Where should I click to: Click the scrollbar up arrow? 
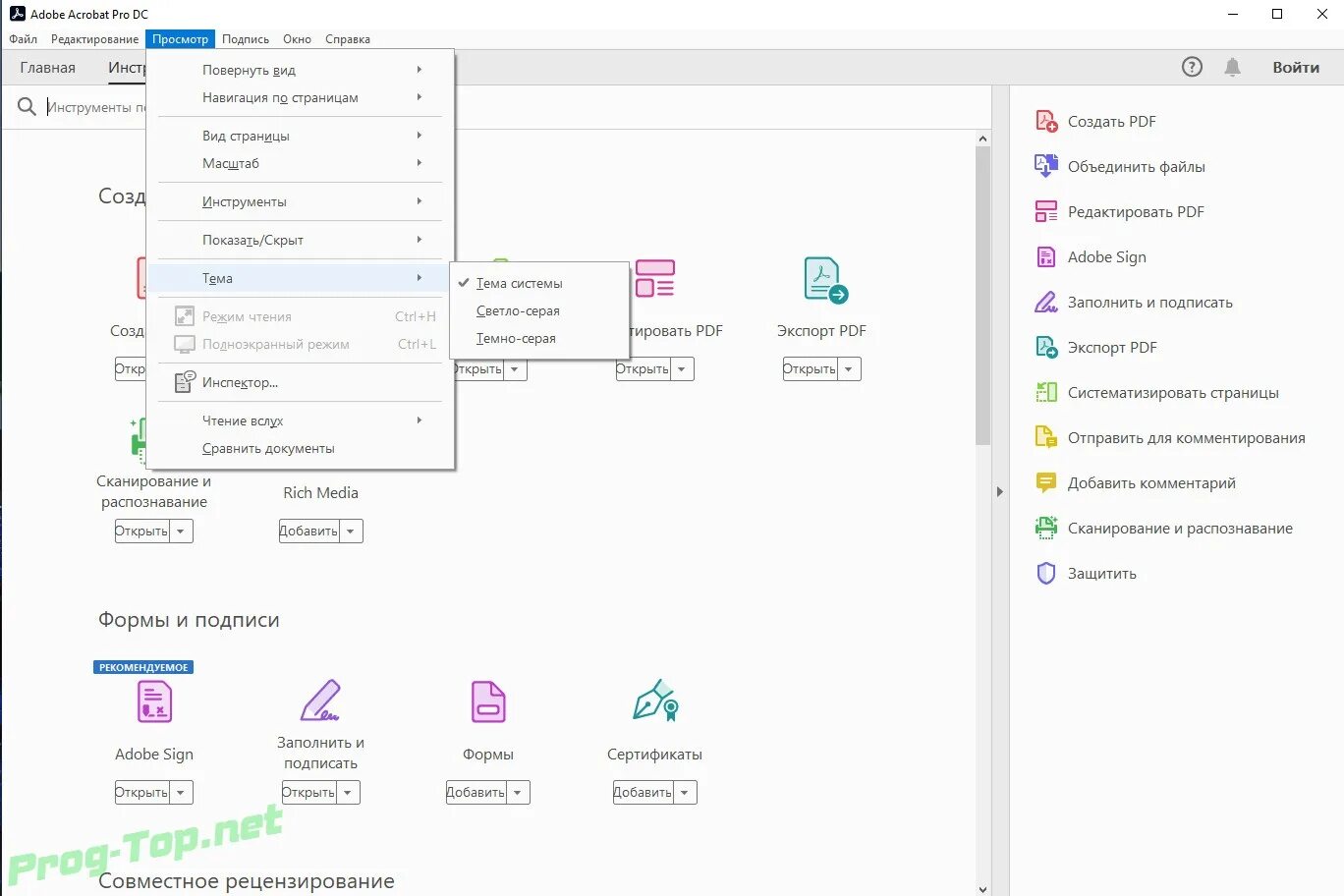point(982,140)
